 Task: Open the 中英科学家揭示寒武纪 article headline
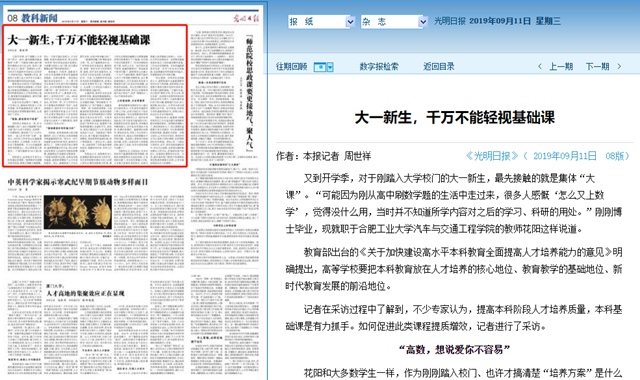[78, 182]
